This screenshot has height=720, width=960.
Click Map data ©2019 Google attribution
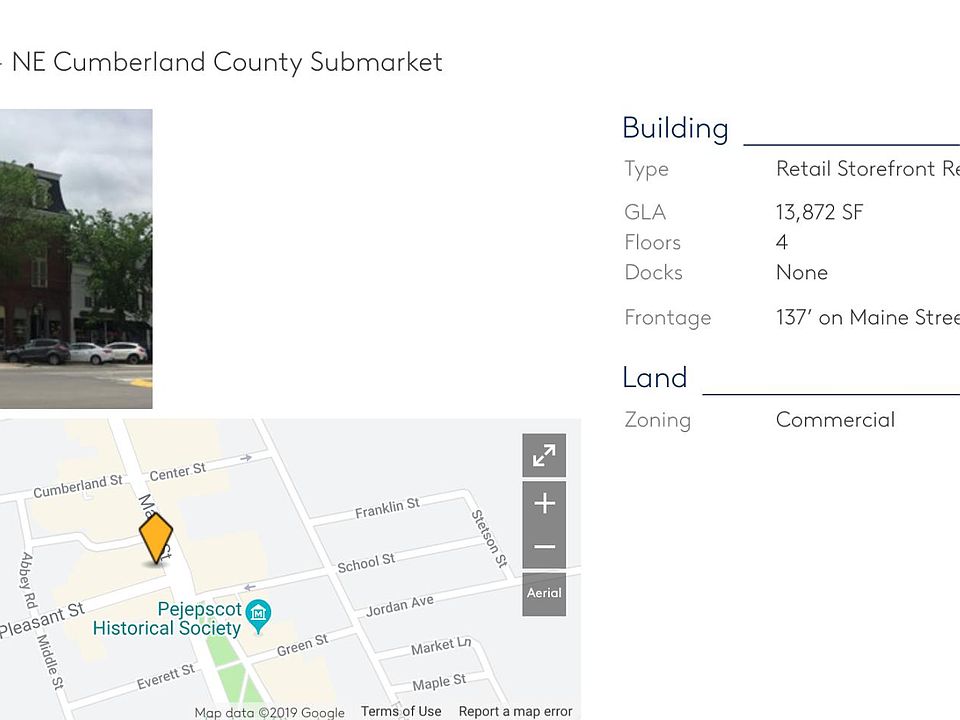click(269, 713)
